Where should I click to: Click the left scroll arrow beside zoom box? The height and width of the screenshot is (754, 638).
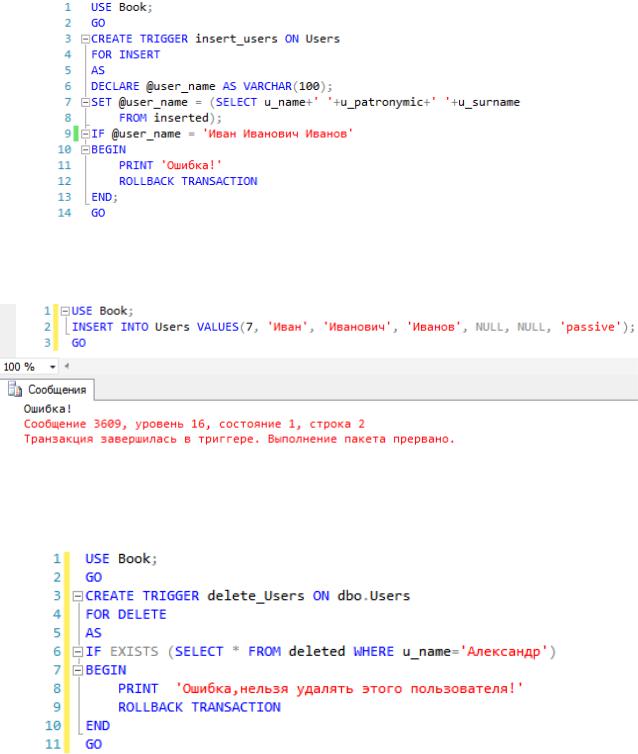point(66,366)
